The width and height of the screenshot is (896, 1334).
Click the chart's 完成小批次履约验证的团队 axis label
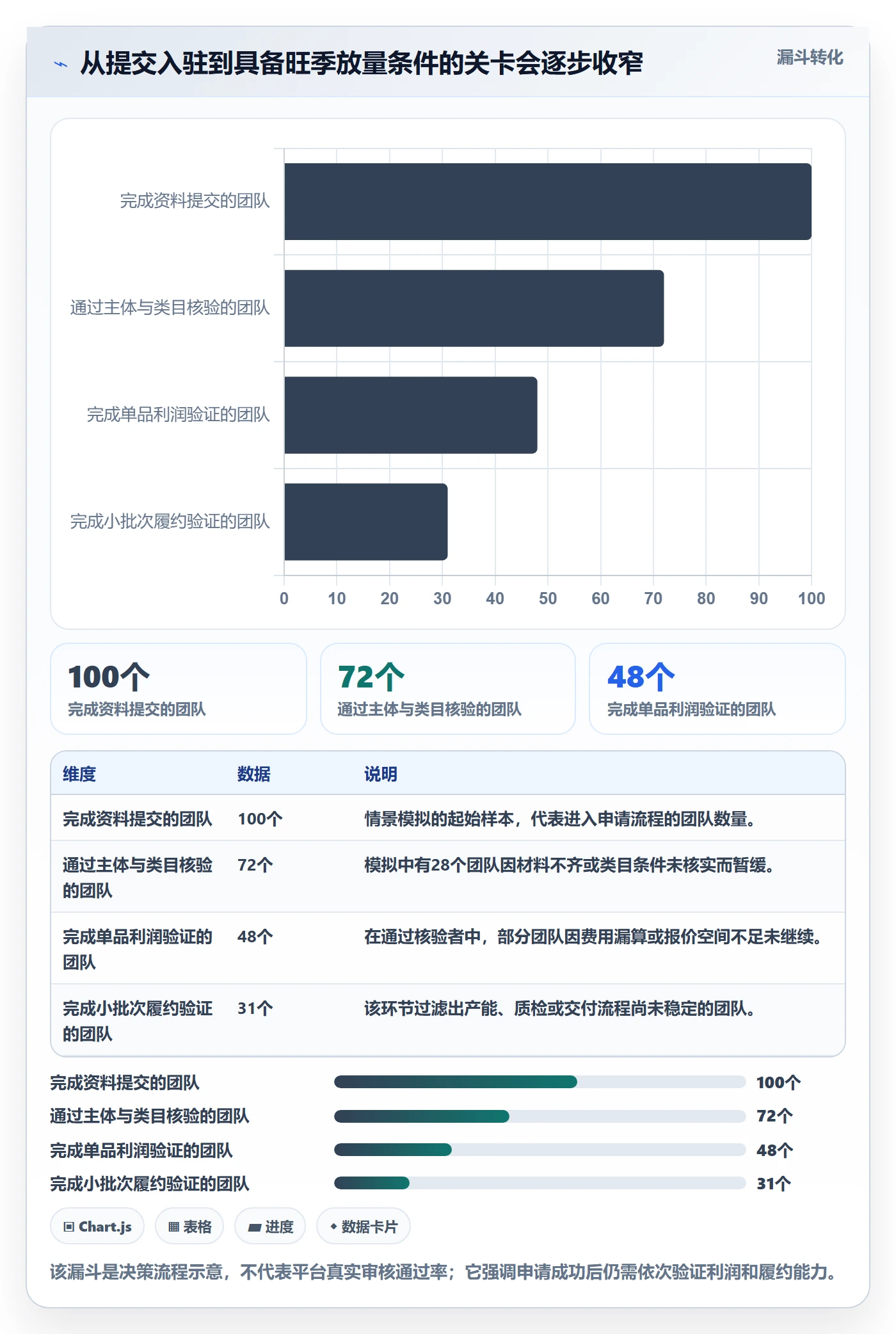pyautogui.click(x=170, y=522)
